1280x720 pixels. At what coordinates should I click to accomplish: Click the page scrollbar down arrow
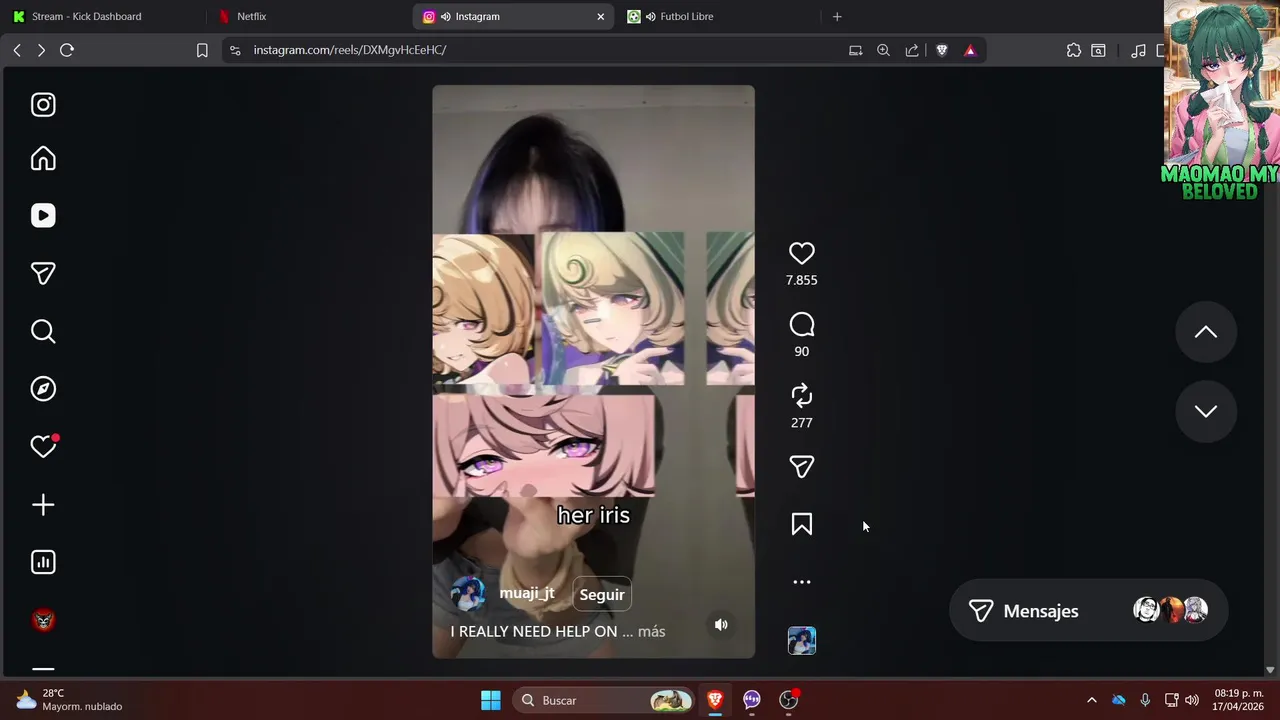coord(1271,670)
